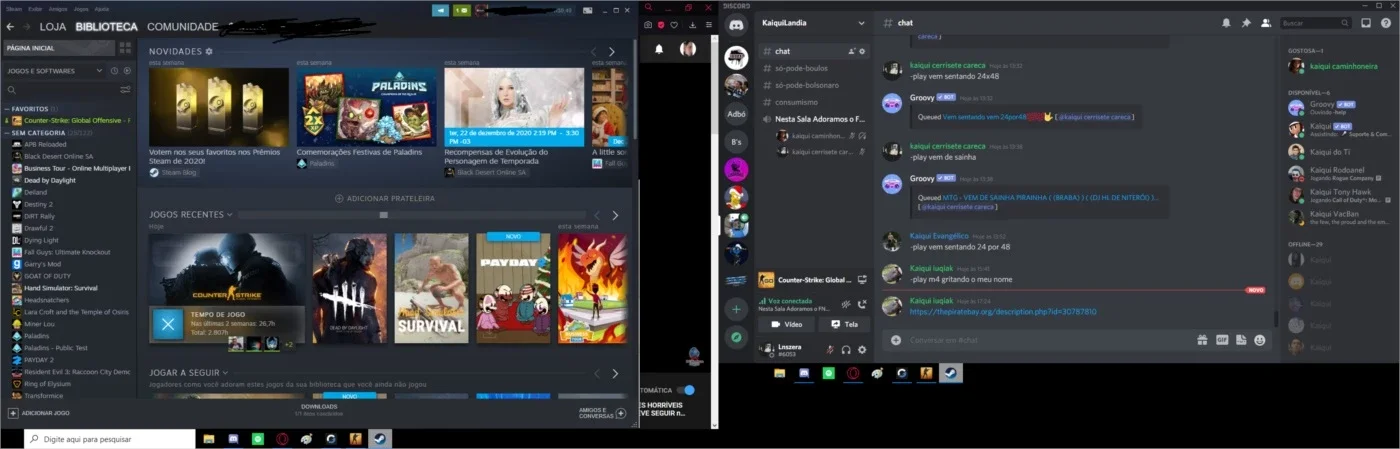Show next Jogar a Seguir items arrow
Image resolution: width=1400 pixels, height=449 pixels.
pyautogui.click(x=615, y=374)
